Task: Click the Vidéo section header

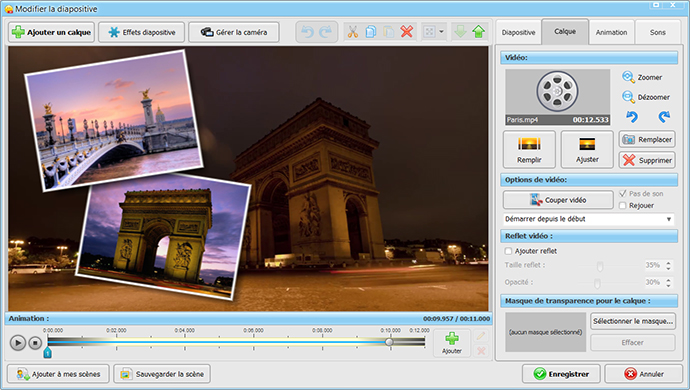Action: [589, 58]
